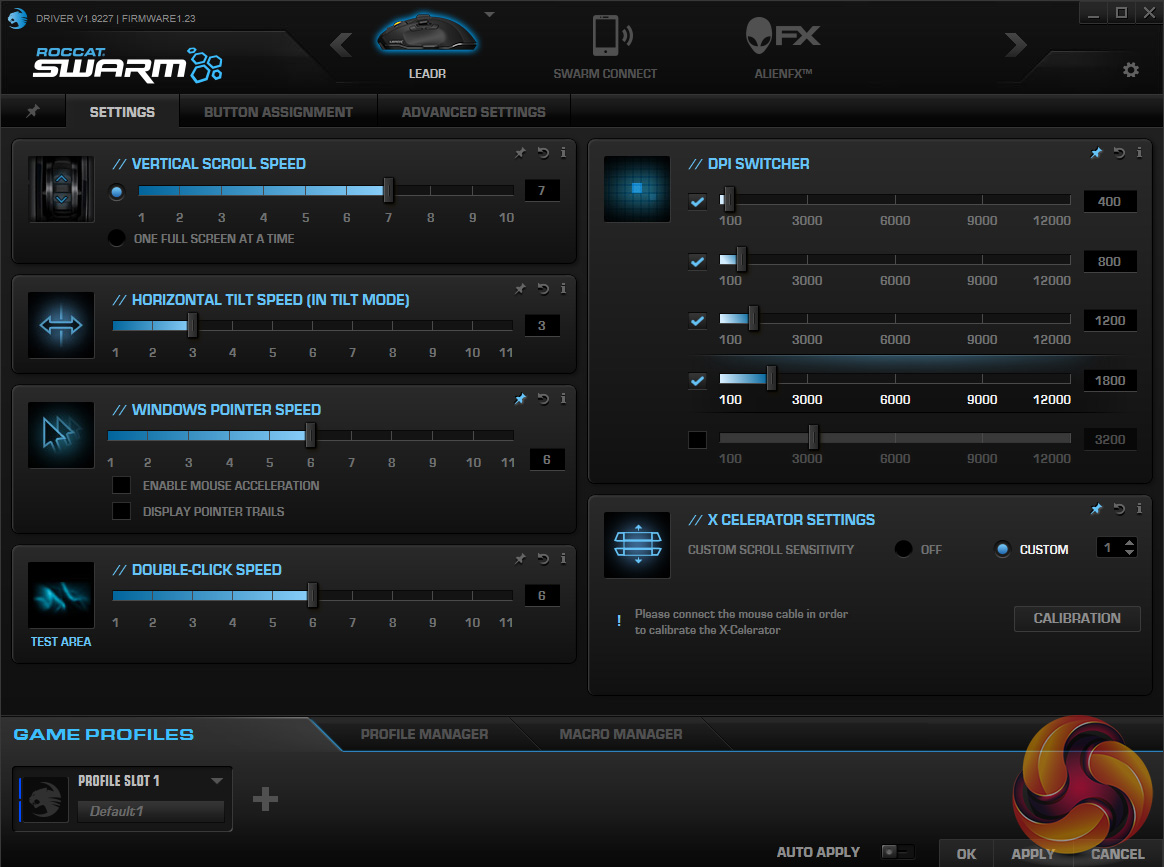
Task: Uncheck the 400 DPI level
Action: coord(697,201)
